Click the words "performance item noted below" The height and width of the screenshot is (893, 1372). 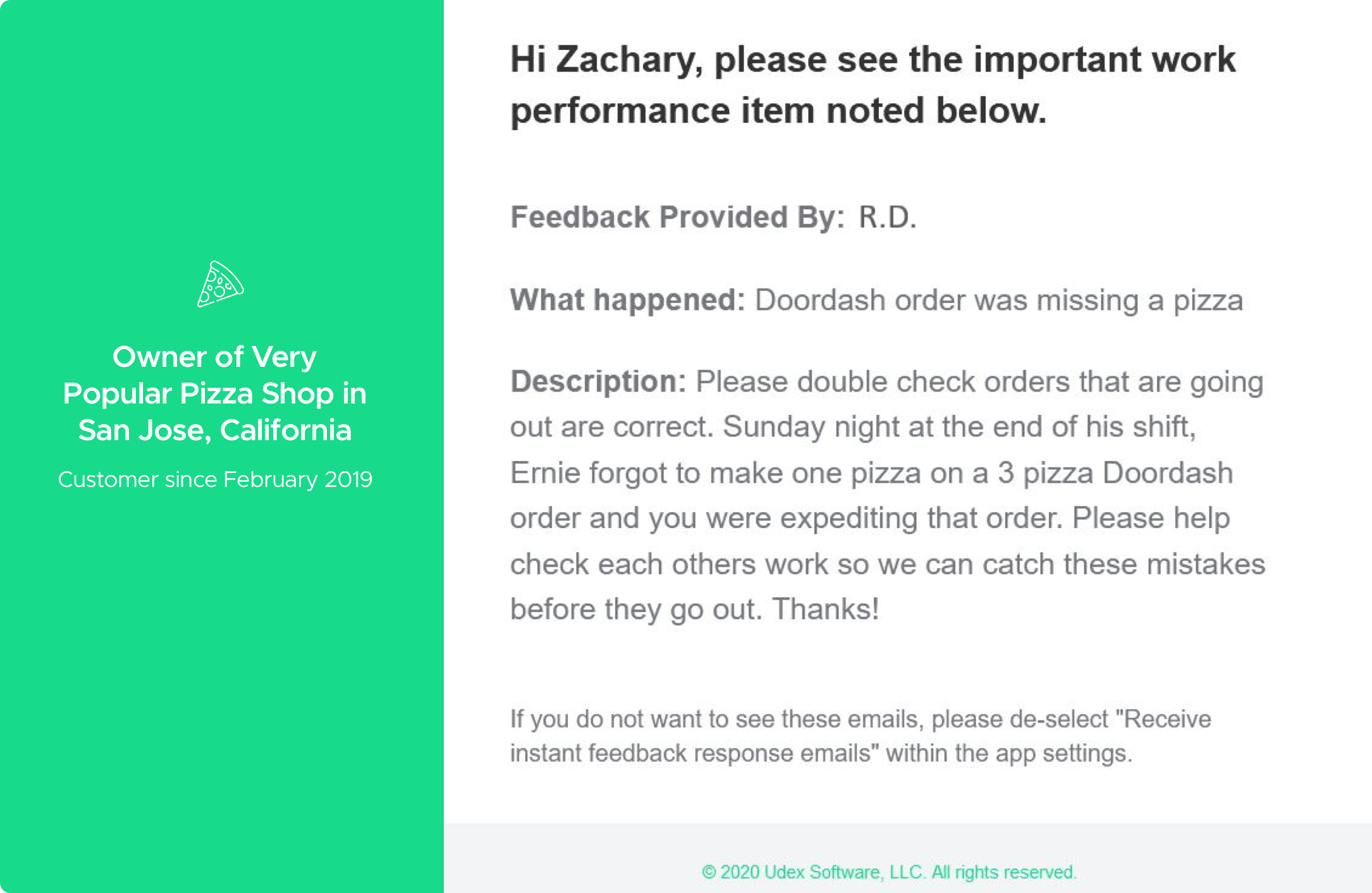coord(778,111)
